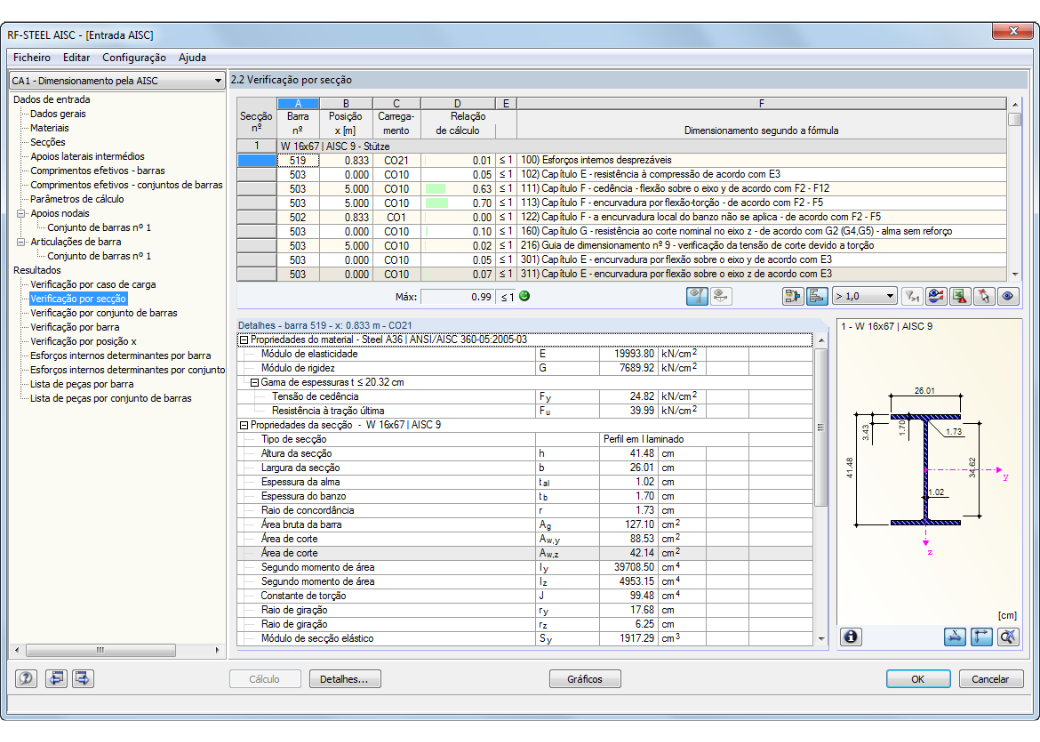
Task: Click the 'Tensão de cedência' row
Action: click(524, 397)
